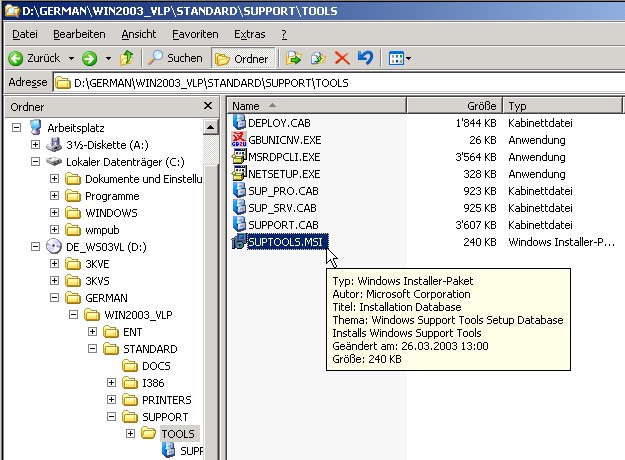Image resolution: width=625 pixels, height=460 pixels.
Task: Collapse the WIN2003_VLP folder node
Action: pyautogui.click(x=73, y=315)
